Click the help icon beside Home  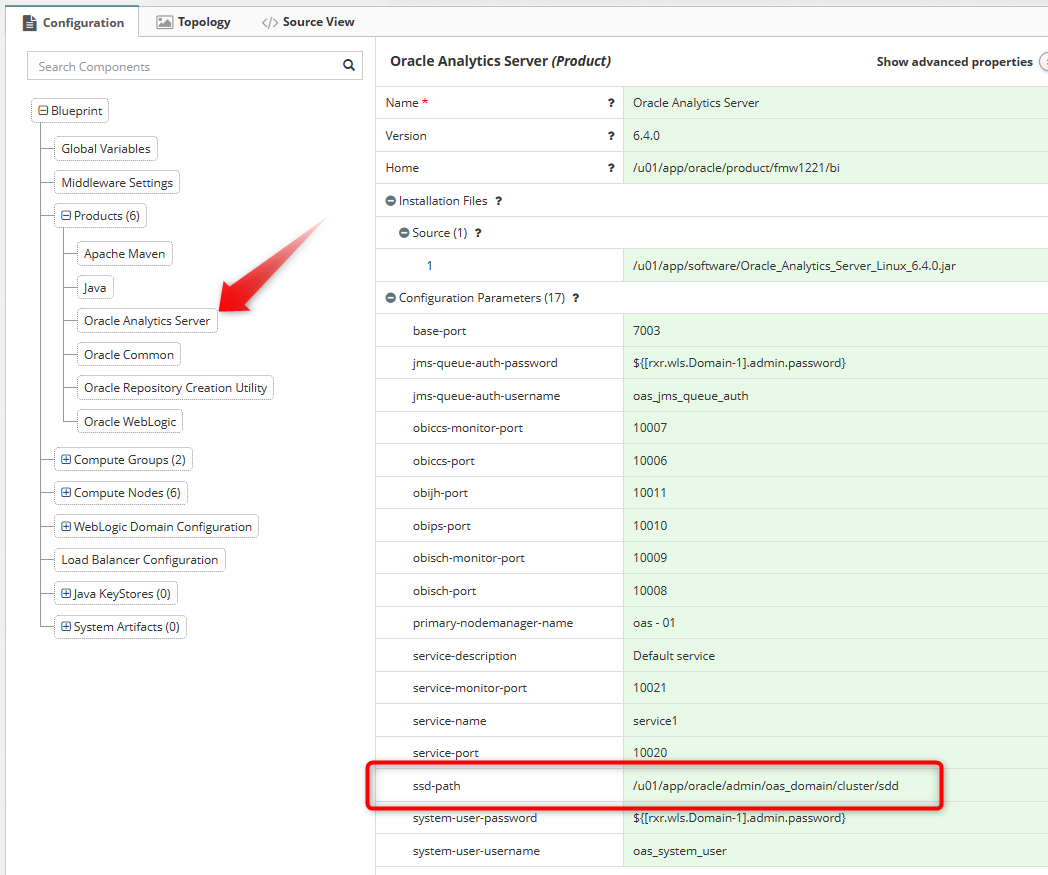(611, 168)
